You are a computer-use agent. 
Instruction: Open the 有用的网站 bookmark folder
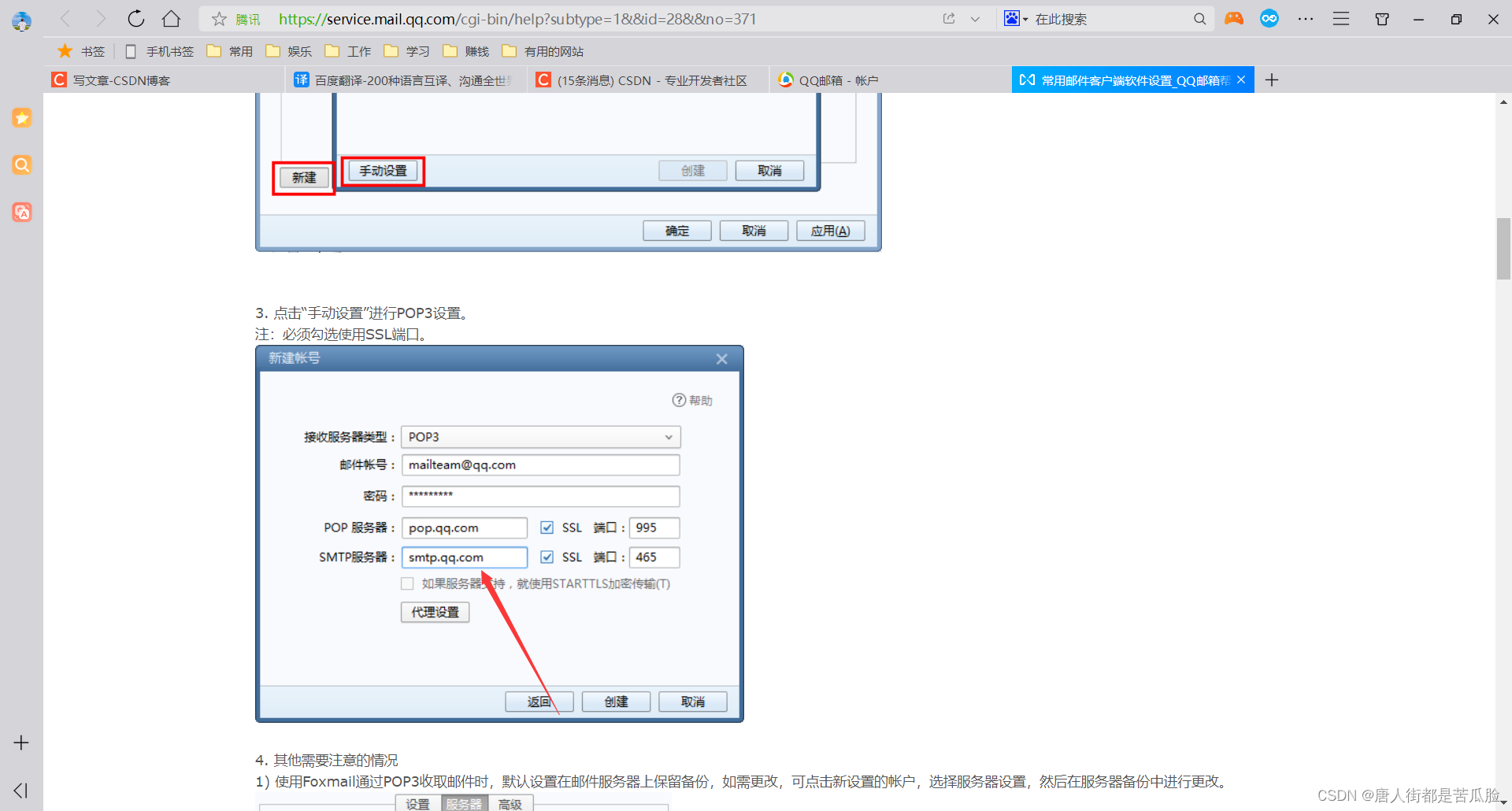(x=543, y=51)
